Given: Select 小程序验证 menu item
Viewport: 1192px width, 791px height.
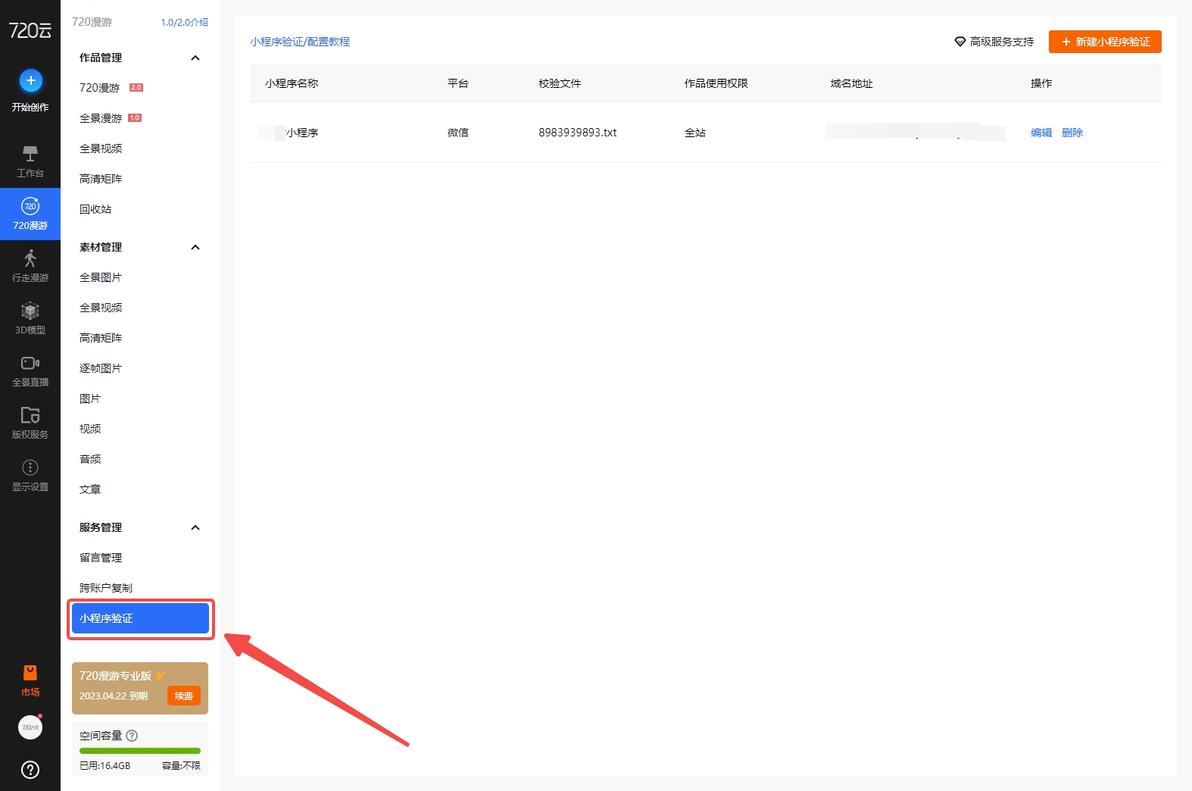Looking at the screenshot, I should click(140, 619).
